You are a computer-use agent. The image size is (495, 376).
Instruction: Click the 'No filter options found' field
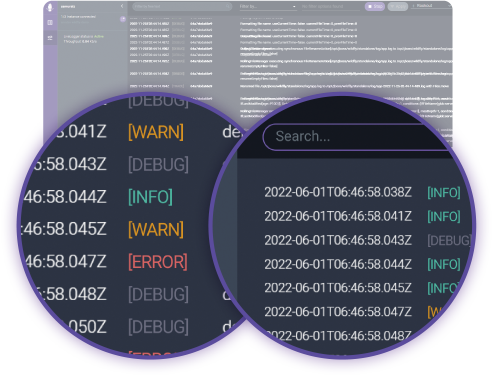pos(330,6)
